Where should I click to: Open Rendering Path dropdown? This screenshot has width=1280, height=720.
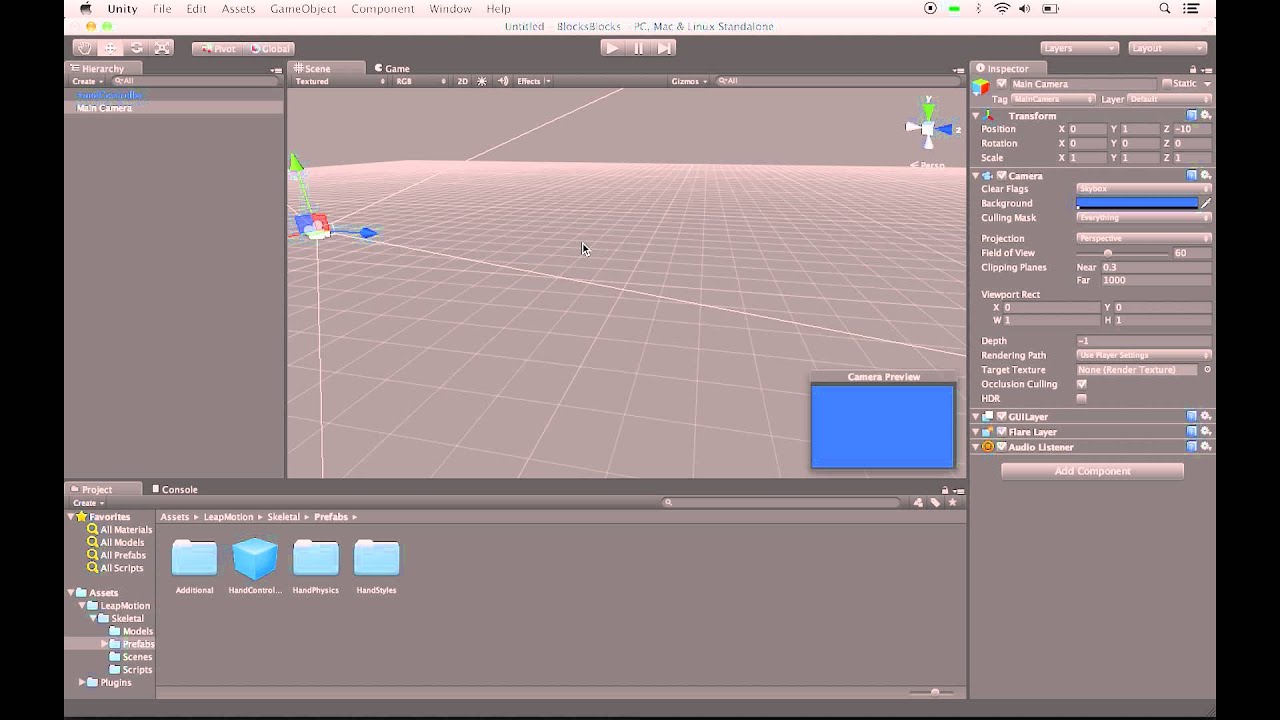click(x=1143, y=355)
